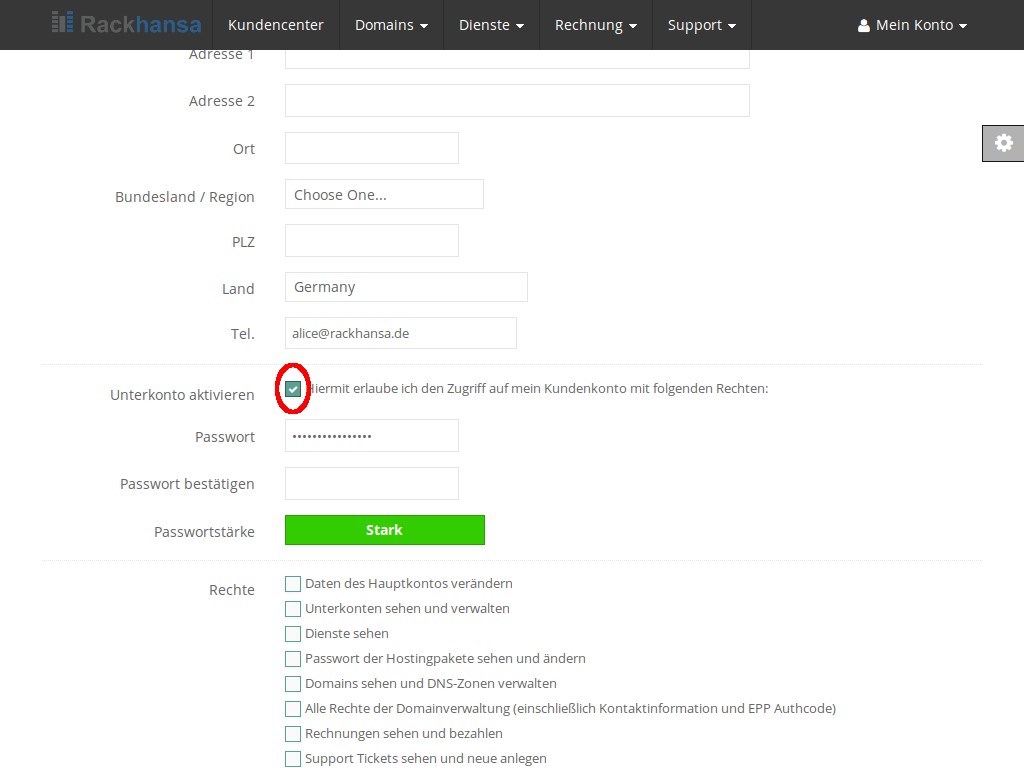Click the green Passwortstärke bar
The width and height of the screenshot is (1024, 768).
point(384,530)
